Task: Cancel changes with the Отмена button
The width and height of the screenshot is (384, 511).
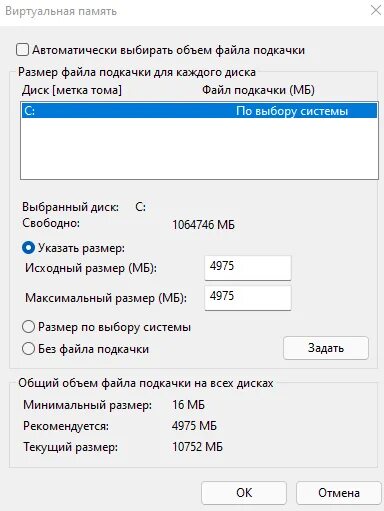Action: pyautogui.click(x=339, y=493)
